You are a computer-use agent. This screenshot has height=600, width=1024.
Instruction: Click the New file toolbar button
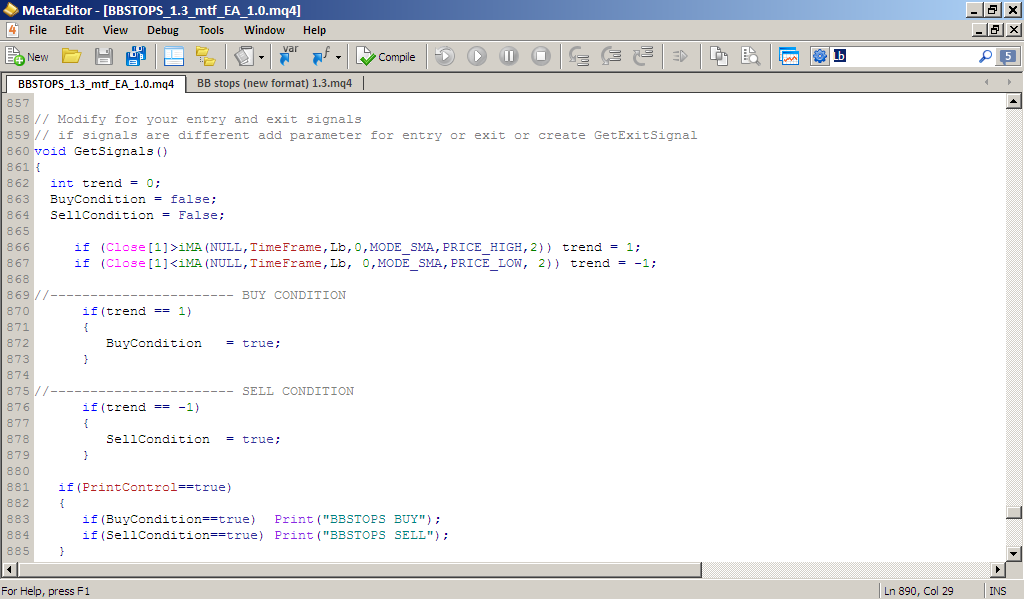point(27,57)
